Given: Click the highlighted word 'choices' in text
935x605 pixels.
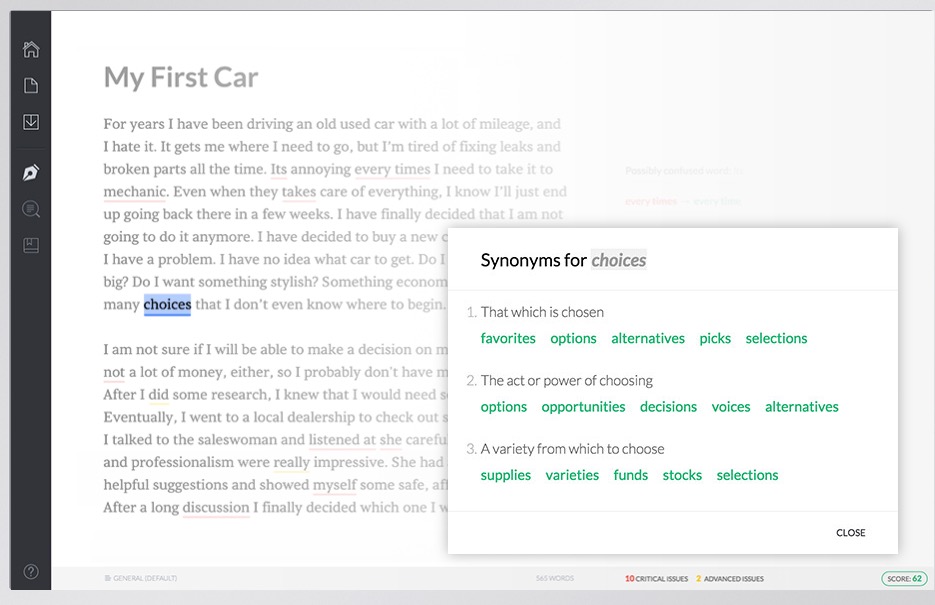Looking at the screenshot, I should 167,305.
